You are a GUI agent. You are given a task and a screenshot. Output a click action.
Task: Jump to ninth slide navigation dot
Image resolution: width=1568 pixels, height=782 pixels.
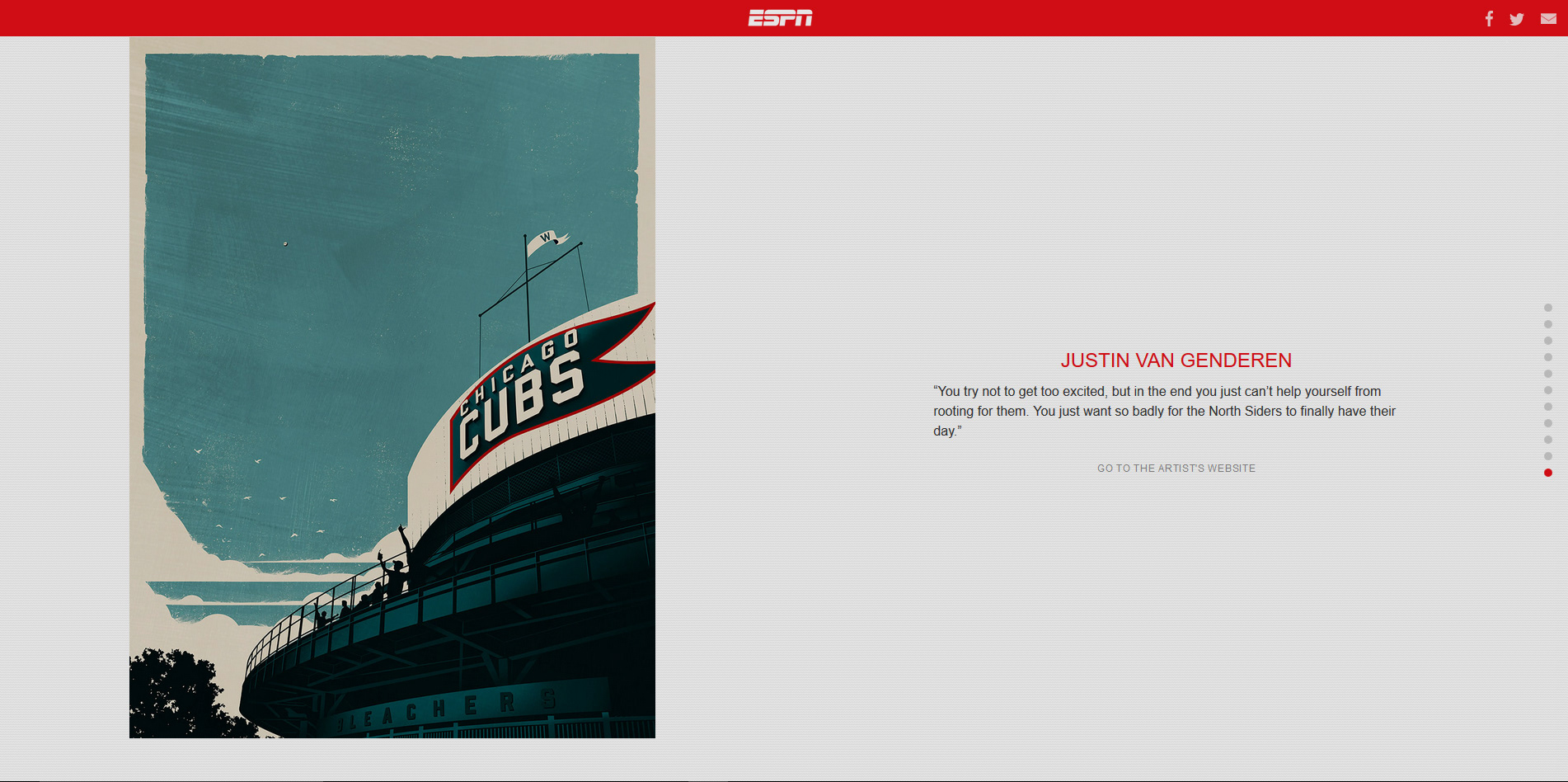[x=1548, y=440]
